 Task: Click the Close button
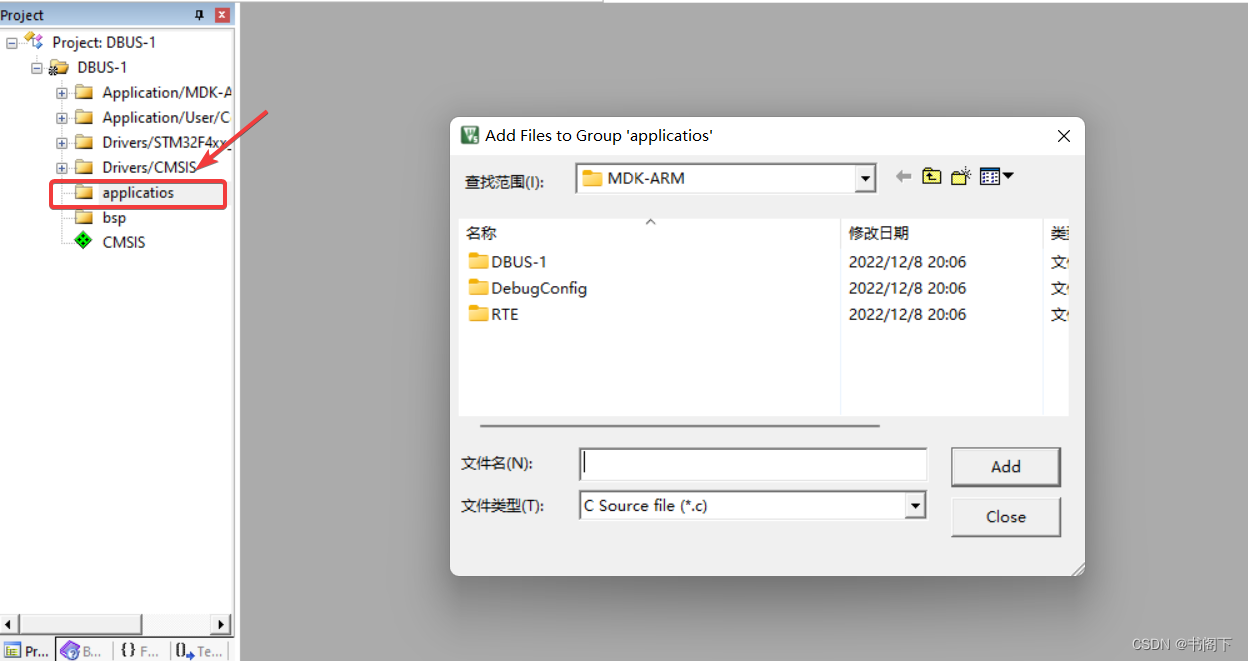pos(1005,516)
